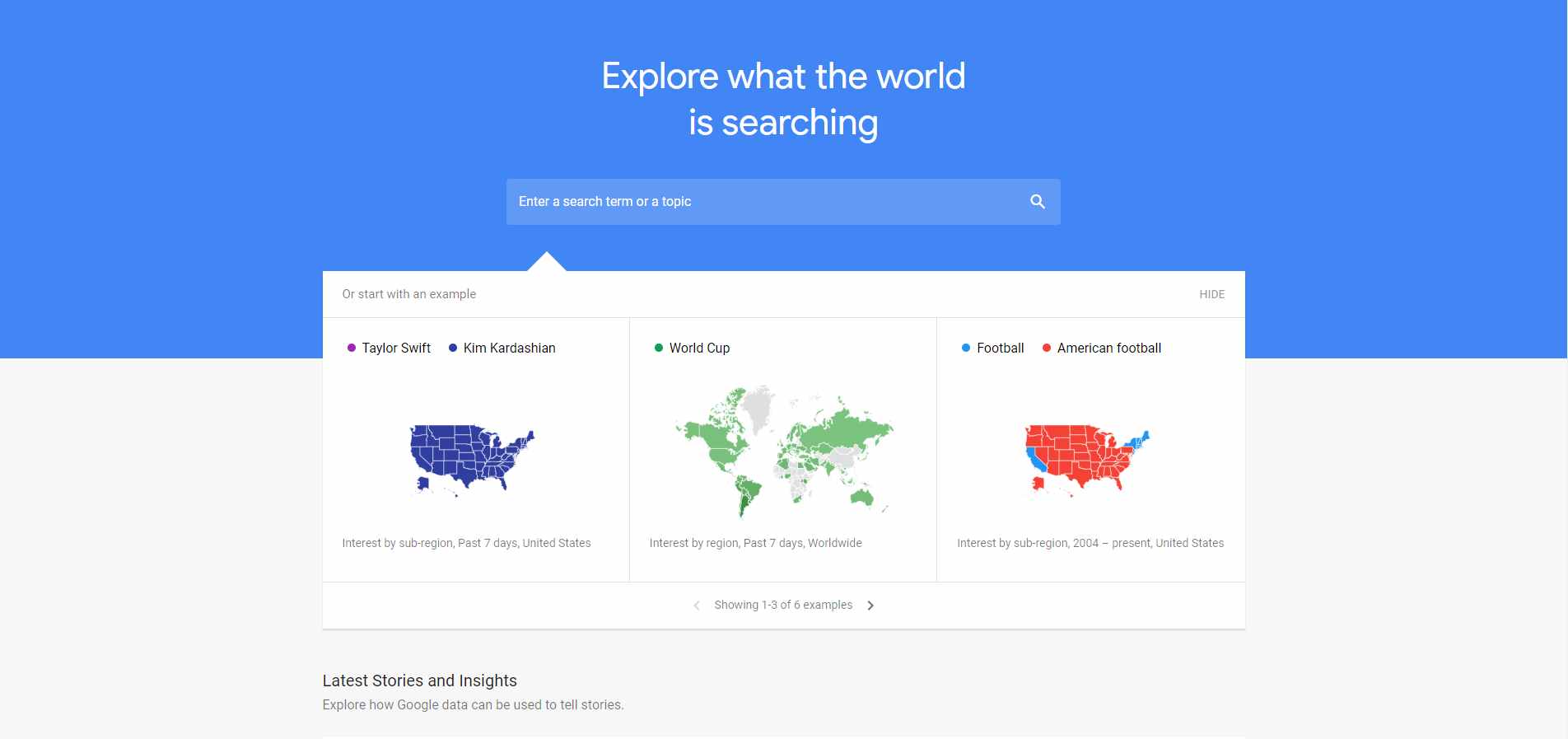
Task: Click the purple Taylor Swift legend dot
Action: (x=352, y=348)
